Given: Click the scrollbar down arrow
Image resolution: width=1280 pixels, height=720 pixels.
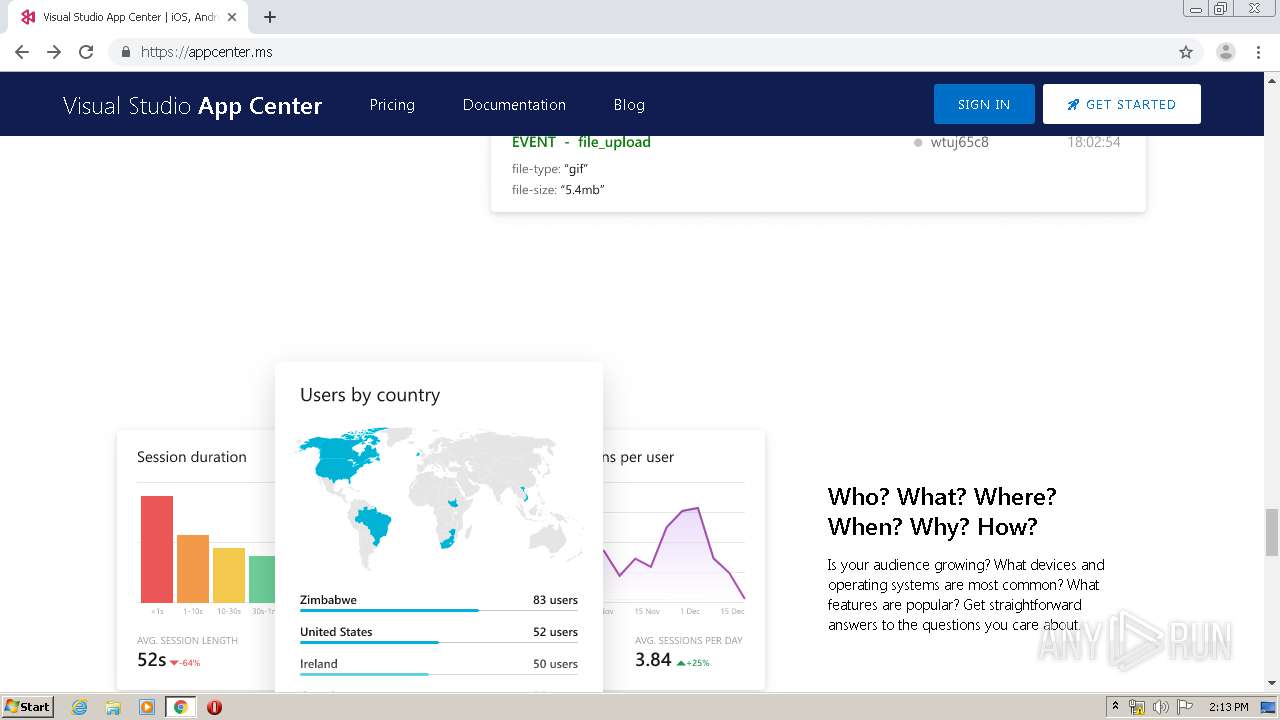Looking at the screenshot, I should [1271, 684].
